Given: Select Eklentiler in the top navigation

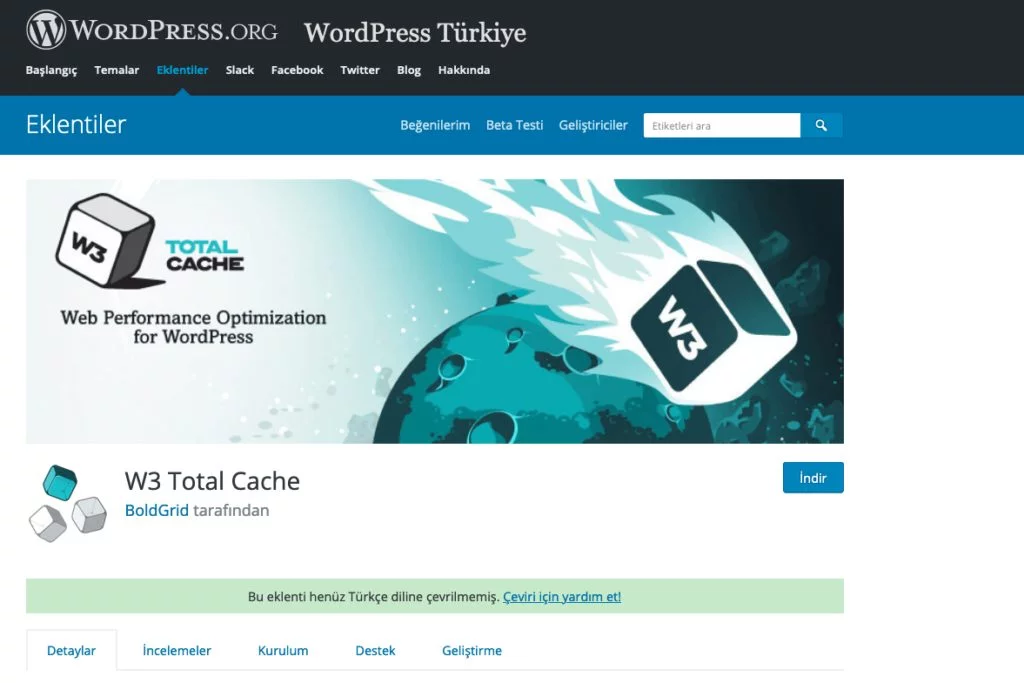Looking at the screenshot, I should pos(182,70).
